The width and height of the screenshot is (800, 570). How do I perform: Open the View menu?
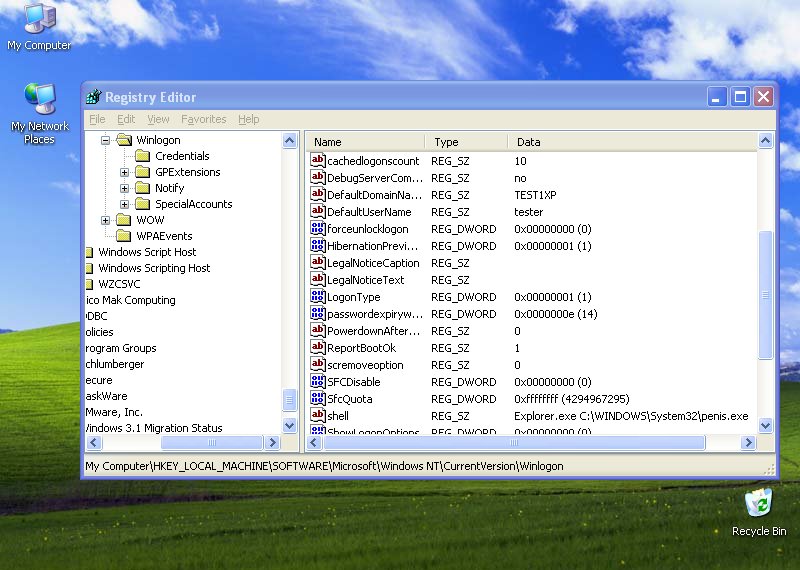pos(158,119)
